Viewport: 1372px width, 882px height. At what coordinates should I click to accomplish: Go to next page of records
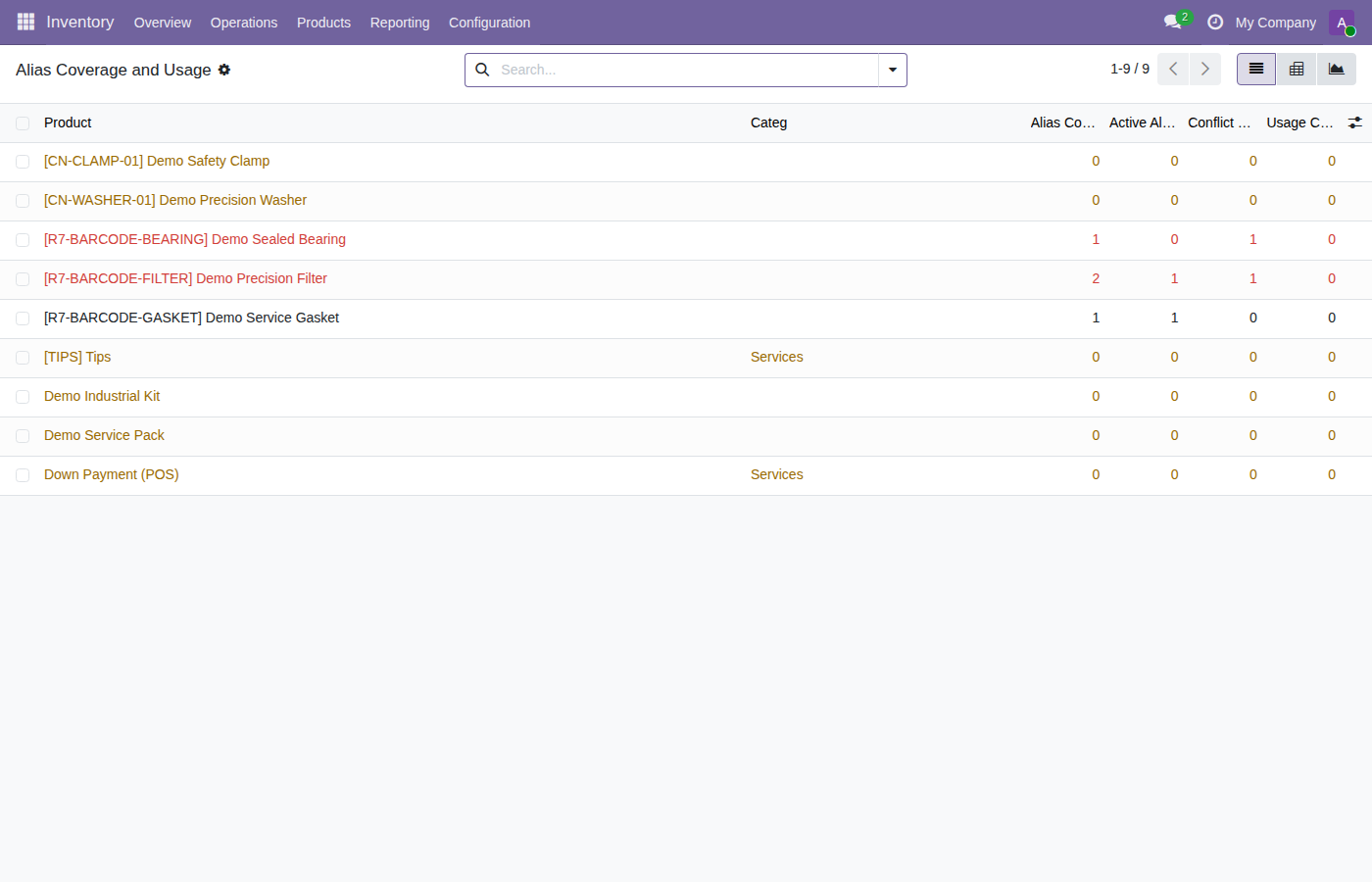(1205, 69)
